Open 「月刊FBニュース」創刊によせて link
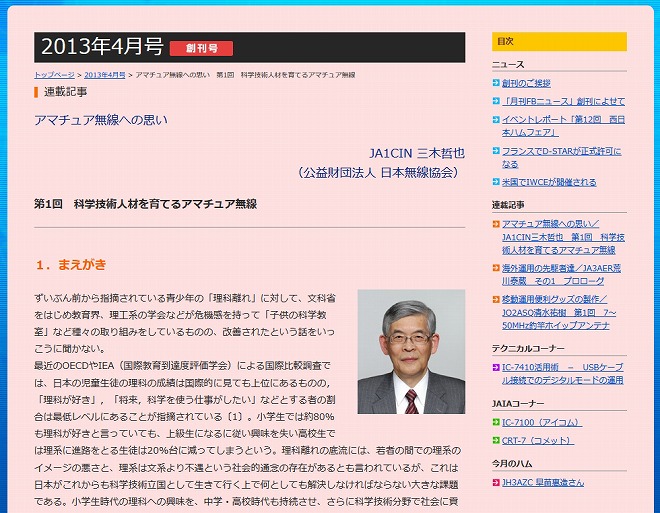 (563, 101)
